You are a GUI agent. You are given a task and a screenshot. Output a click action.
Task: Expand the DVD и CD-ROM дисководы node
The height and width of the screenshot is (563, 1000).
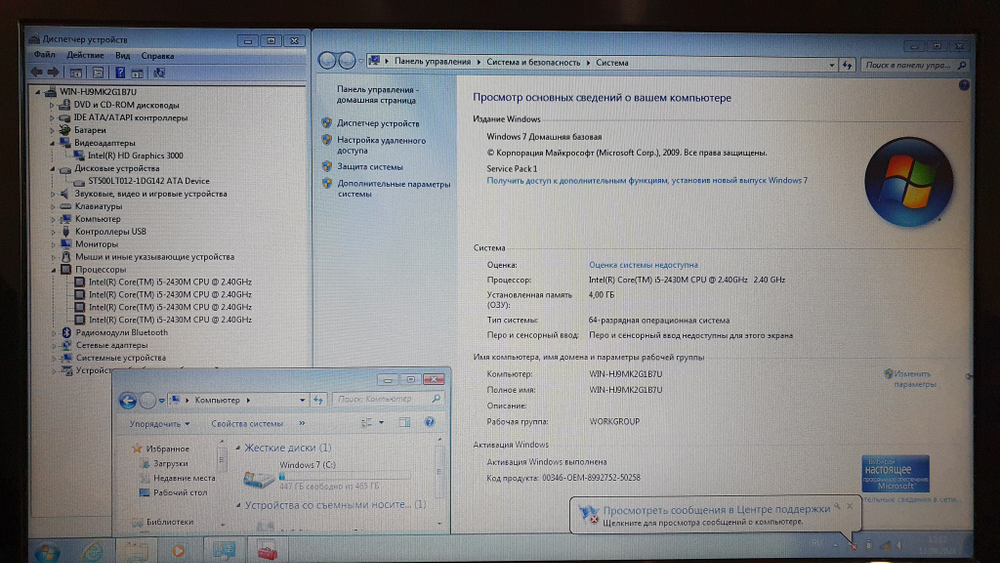coord(52,105)
